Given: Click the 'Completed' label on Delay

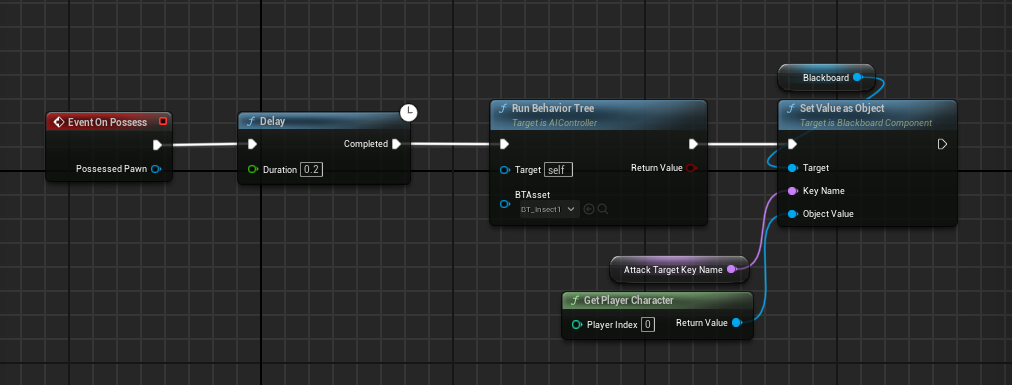Looking at the screenshot, I should [365, 144].
